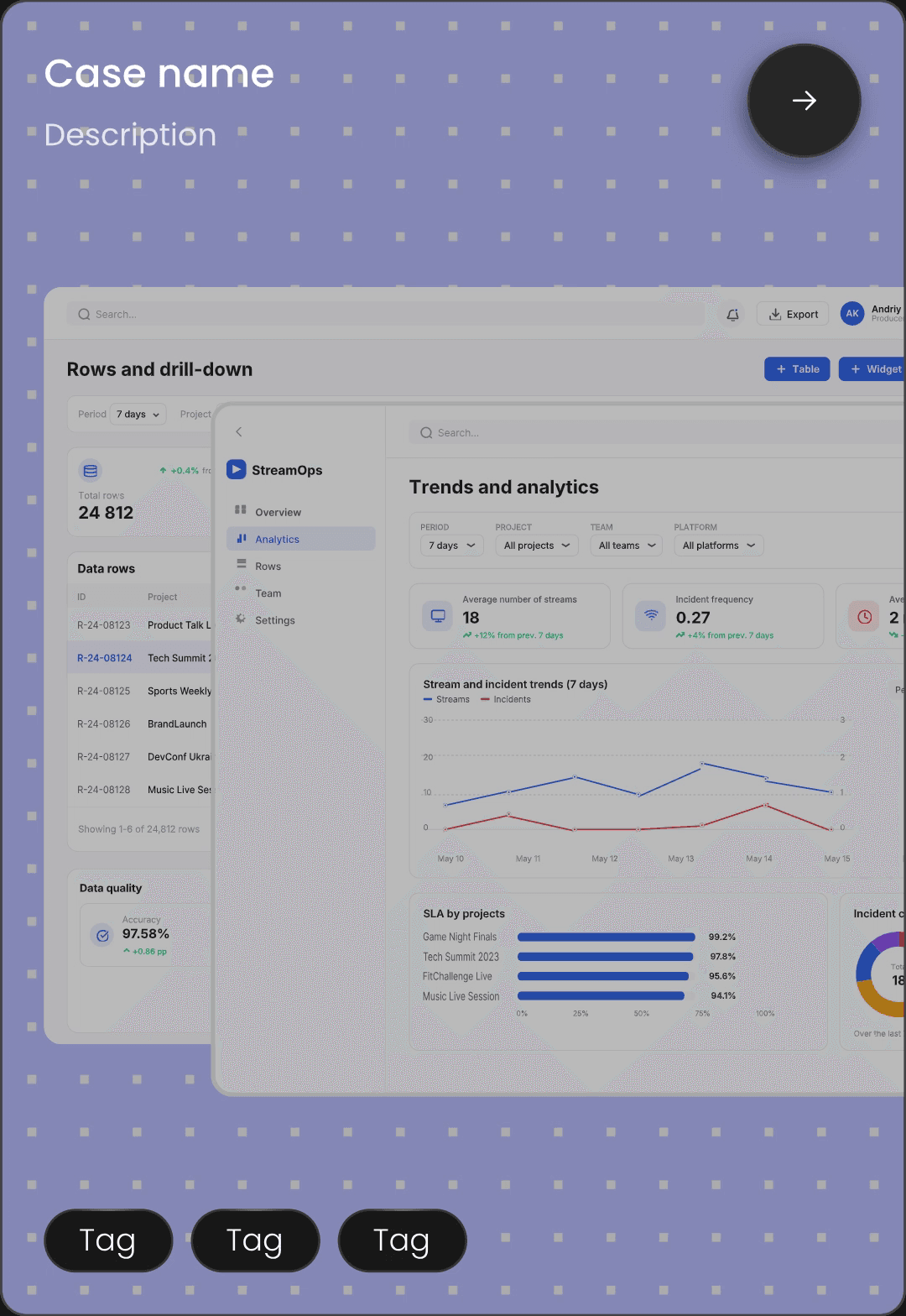The image size is (906, 1316).
Task: Click the FitChallenge Live SLA label
Action: click(x=457, y=976)
